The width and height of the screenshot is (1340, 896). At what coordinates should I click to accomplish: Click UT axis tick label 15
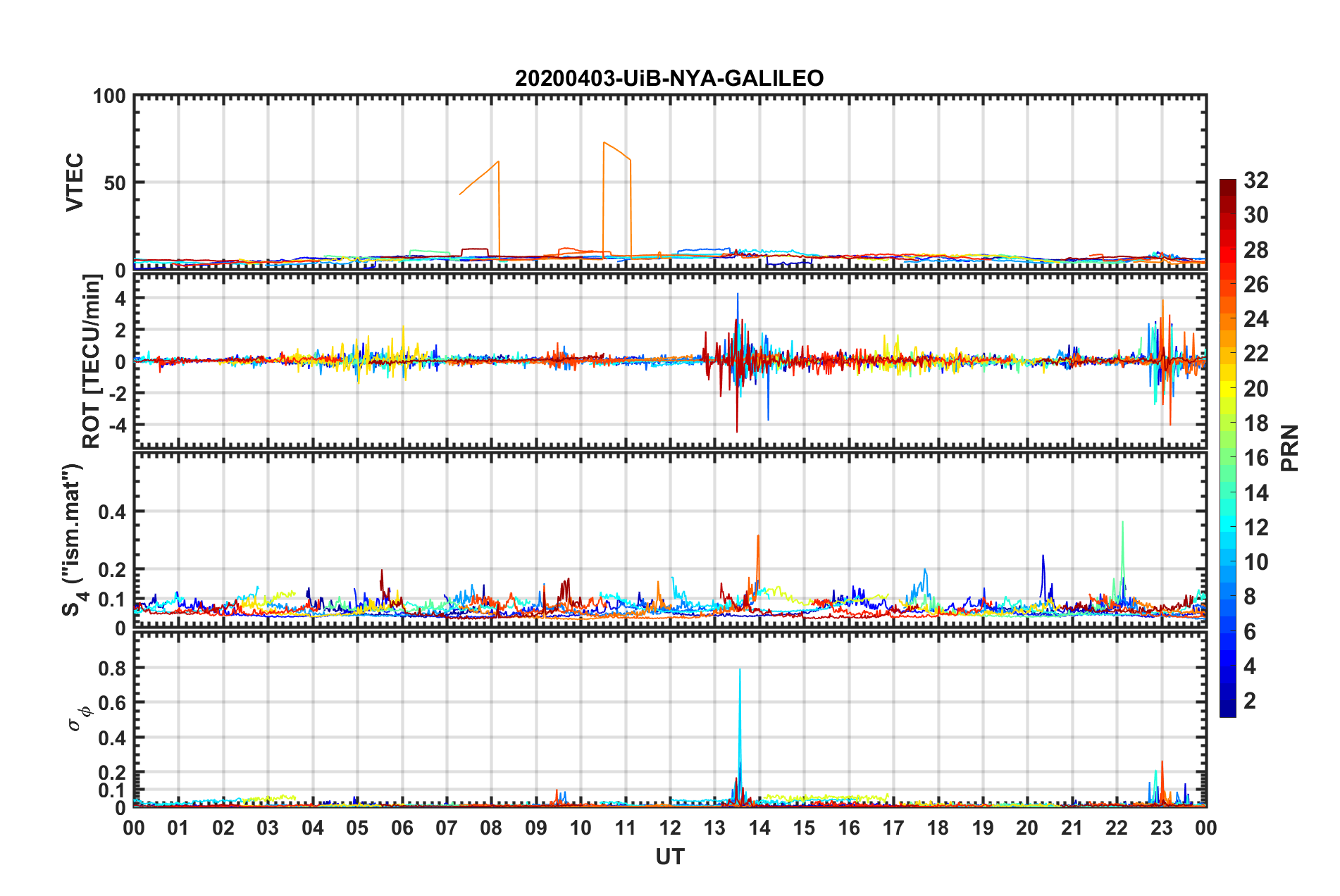[804, 828]
